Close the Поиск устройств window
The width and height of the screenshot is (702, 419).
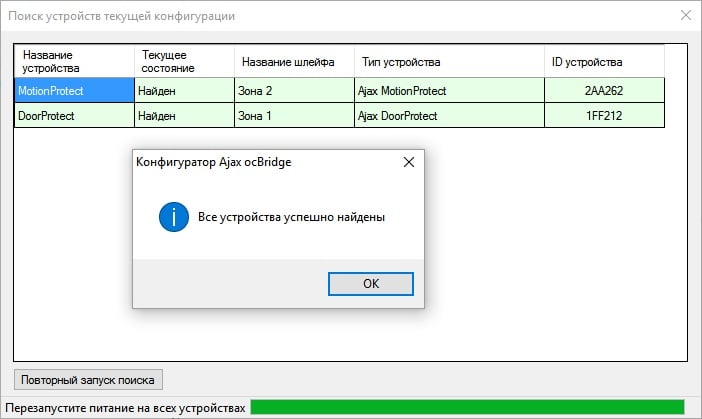click(x=685, y=15)
